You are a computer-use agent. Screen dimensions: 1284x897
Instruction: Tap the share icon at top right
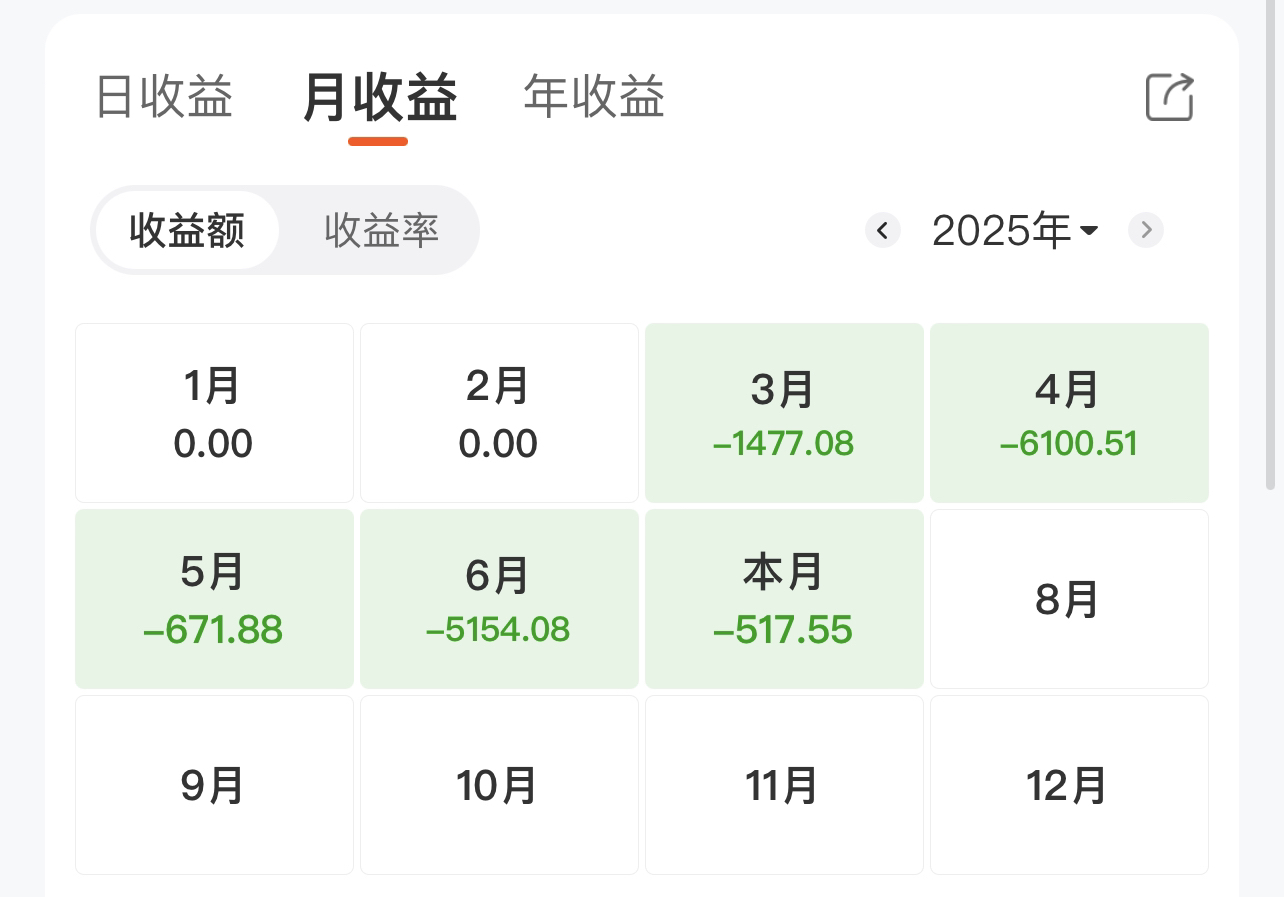(x=1169, y=97)
